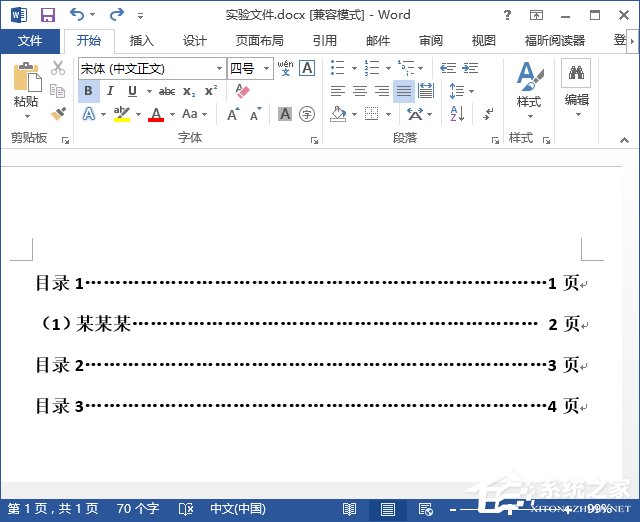Screen dimensions: 640x522
Task: Open the File (文件) menu
Action: tap(30, 41)
